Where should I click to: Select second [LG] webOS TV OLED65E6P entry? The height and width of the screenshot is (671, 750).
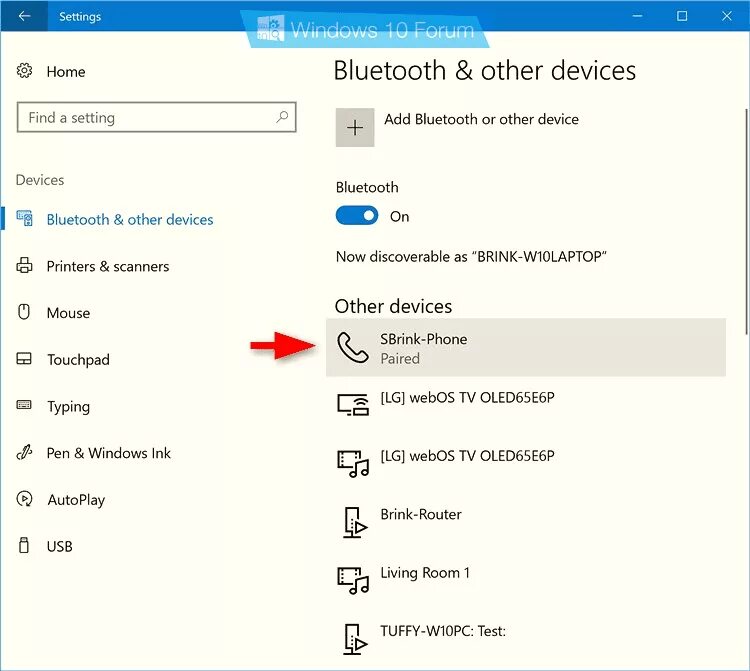tap(467, 456)
